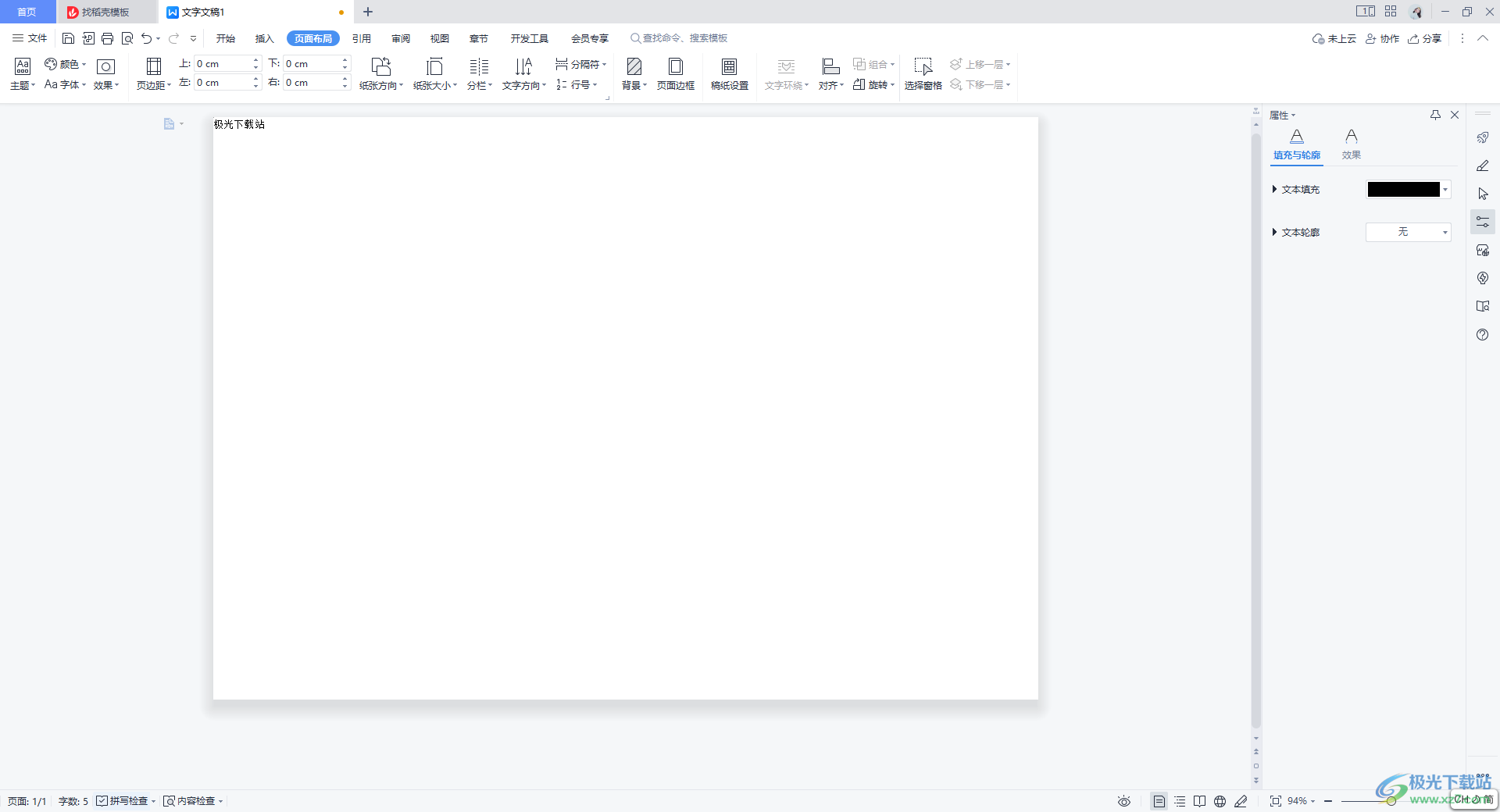Open the zoom percentage 94% dropdown
Image resolution: width=1500 pixels, height=812 pixels.
(x=1301, y=801)
